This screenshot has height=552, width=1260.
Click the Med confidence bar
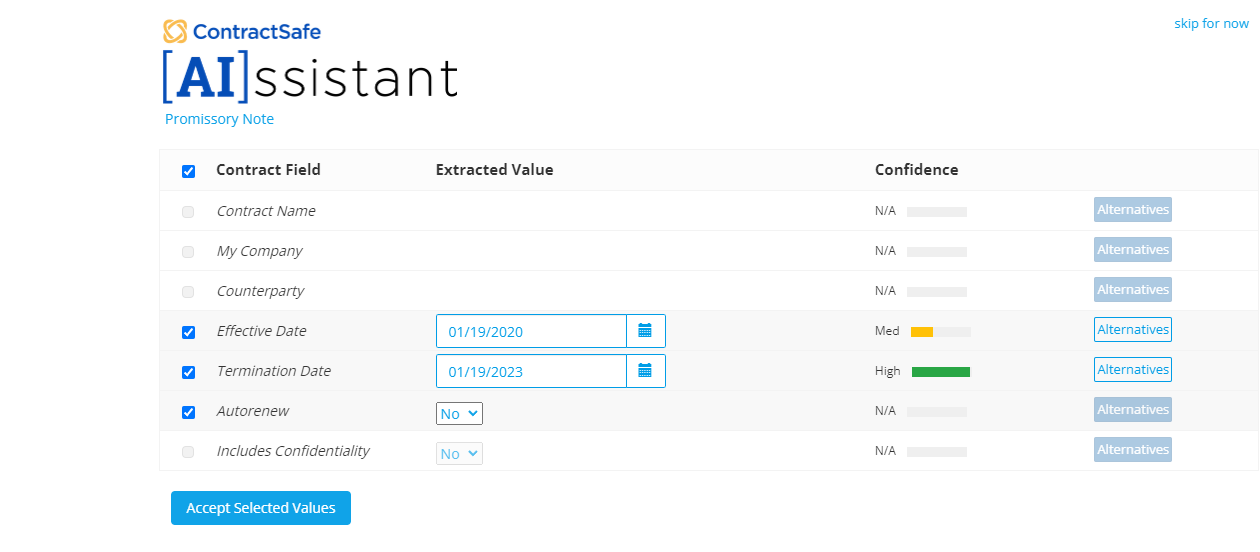941,332
